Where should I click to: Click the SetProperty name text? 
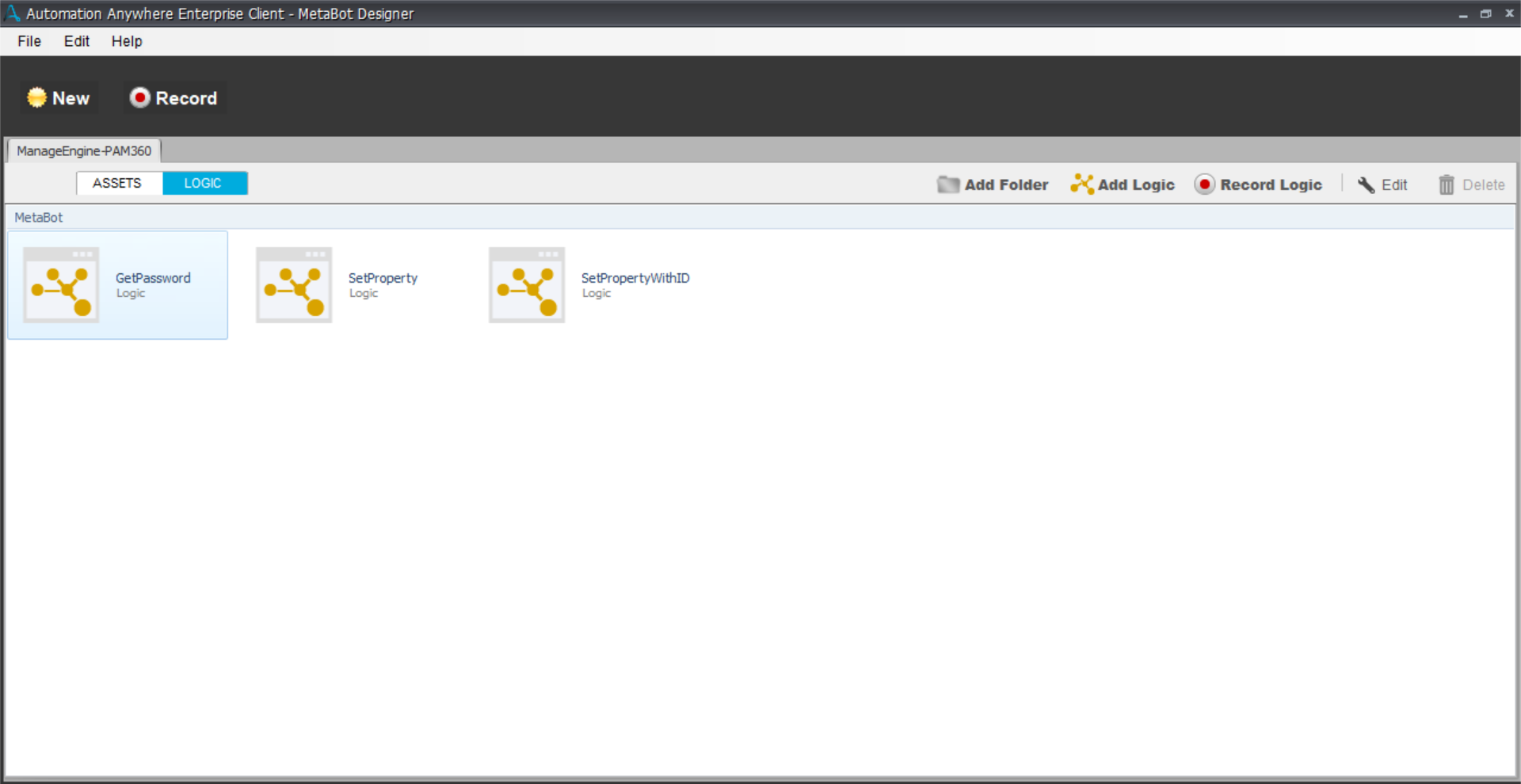(x=383, y=278)
